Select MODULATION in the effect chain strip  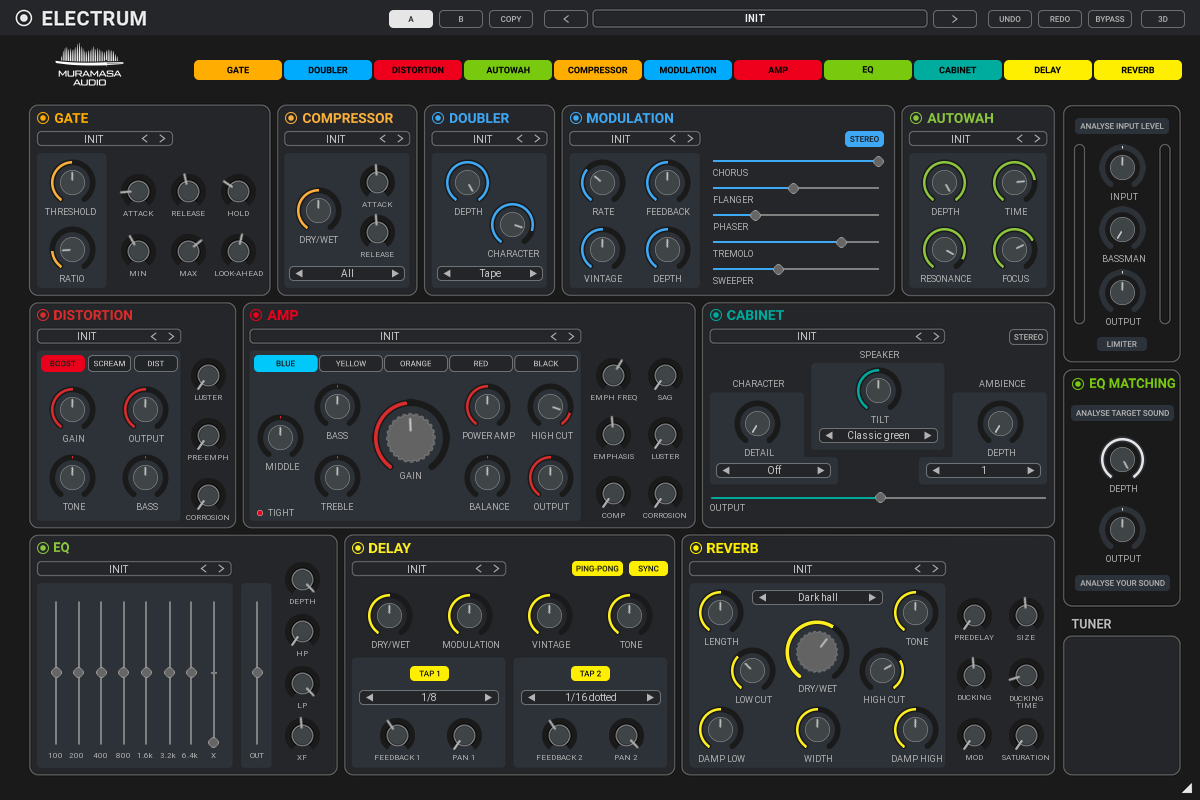[x=687, y=70]
